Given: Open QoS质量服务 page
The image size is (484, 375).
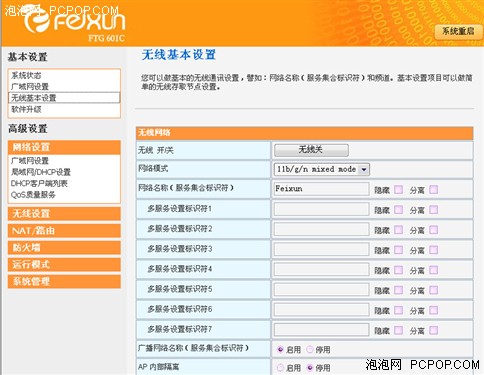Looking at the screenshot, I should (x=33, y=195).
